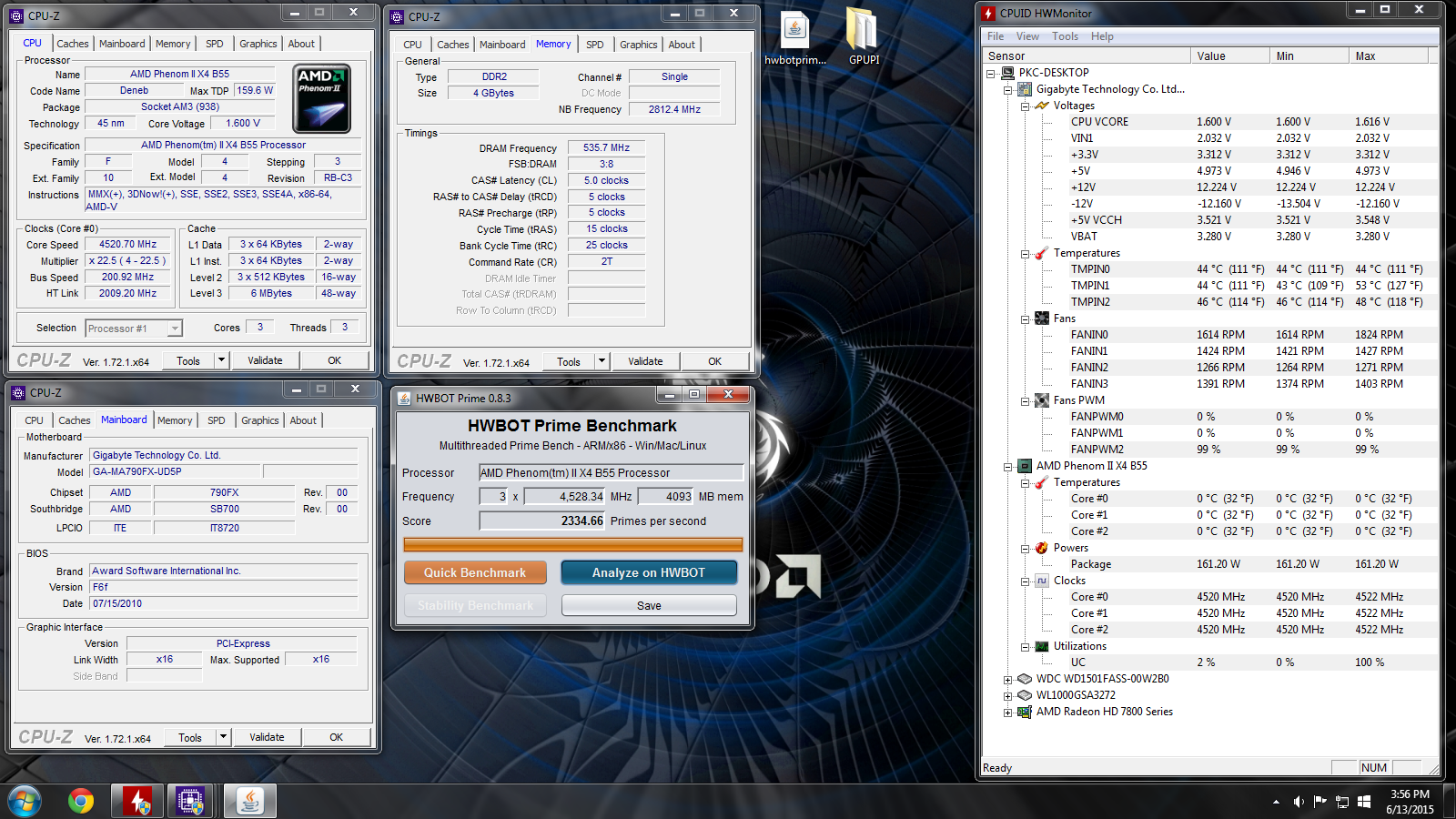
Task: Collapse the AMD Phenom II X4 B55 node
Action: tap(1007, 466)
